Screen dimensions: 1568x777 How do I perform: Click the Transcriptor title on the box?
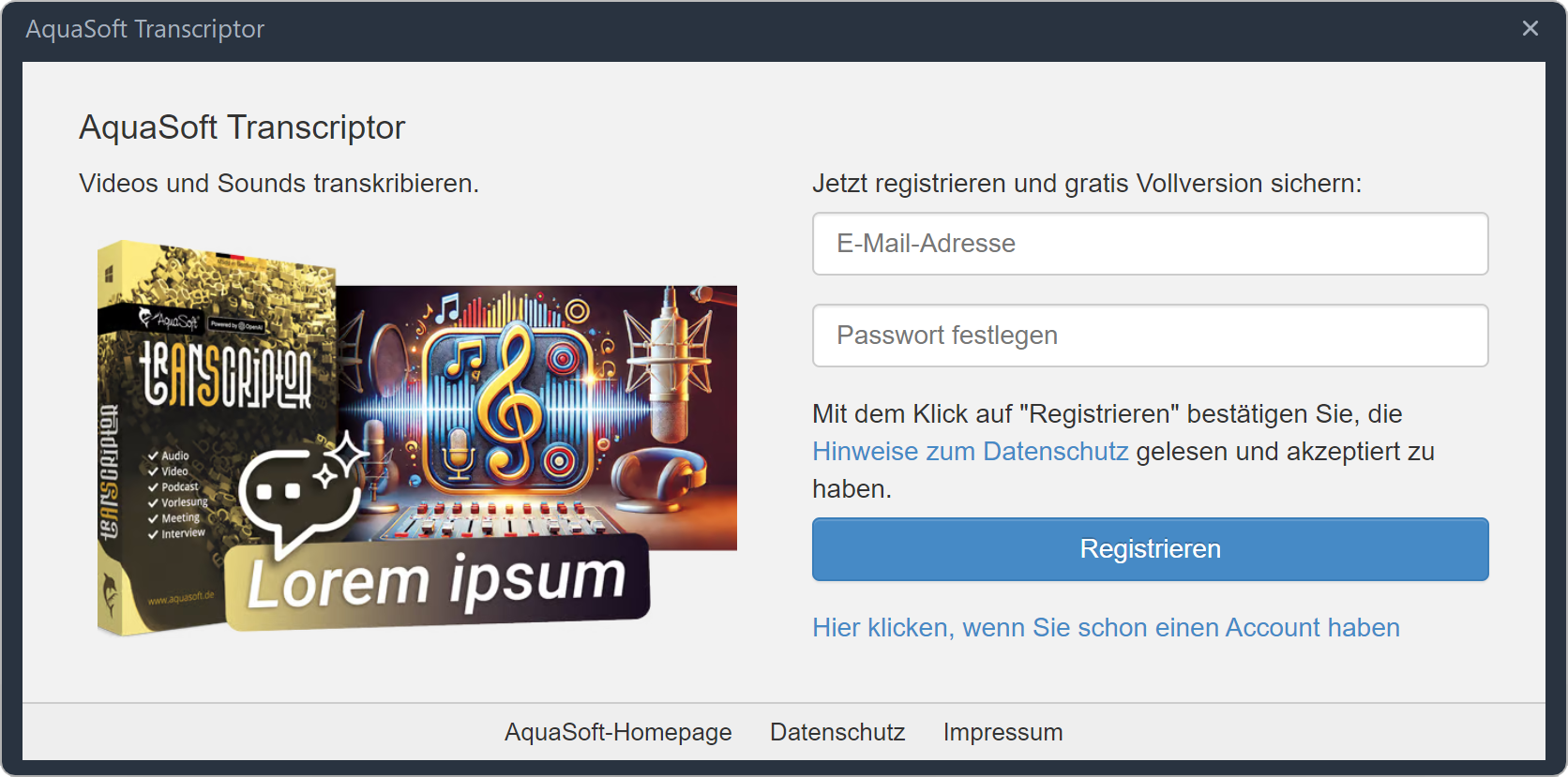tap(225, 375)
